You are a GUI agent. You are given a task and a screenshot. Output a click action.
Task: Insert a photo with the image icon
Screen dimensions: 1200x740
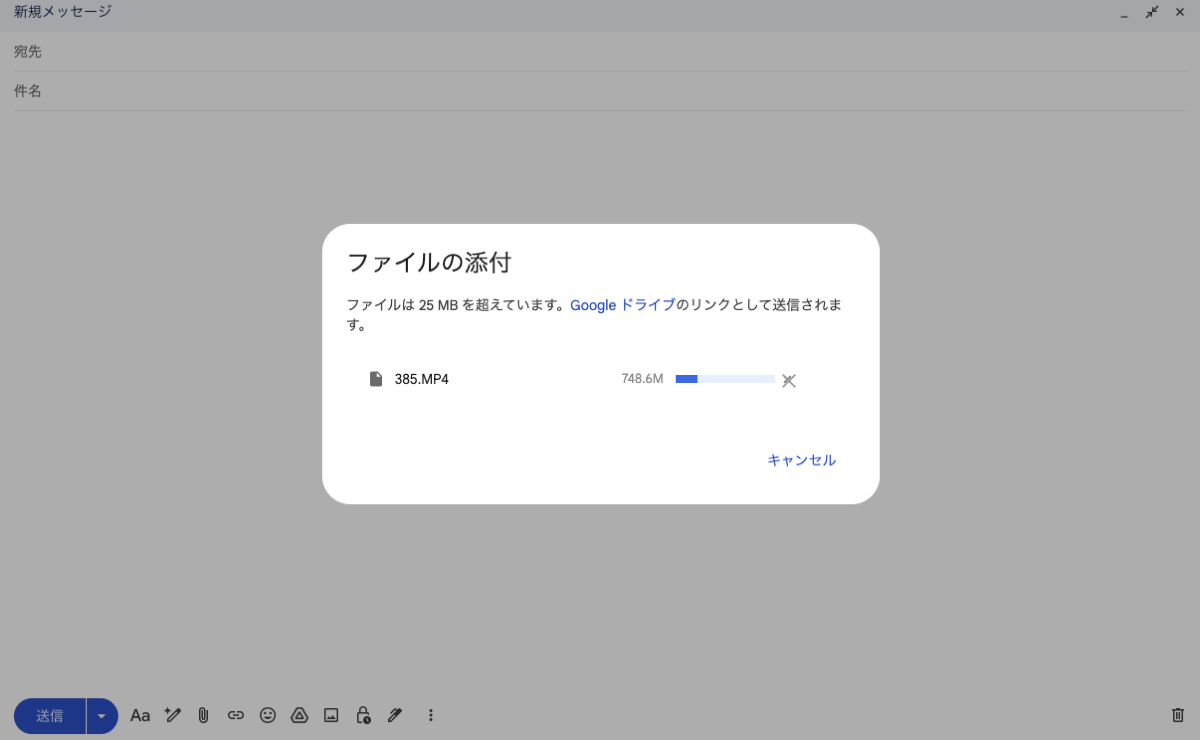[x=331, y=715]
